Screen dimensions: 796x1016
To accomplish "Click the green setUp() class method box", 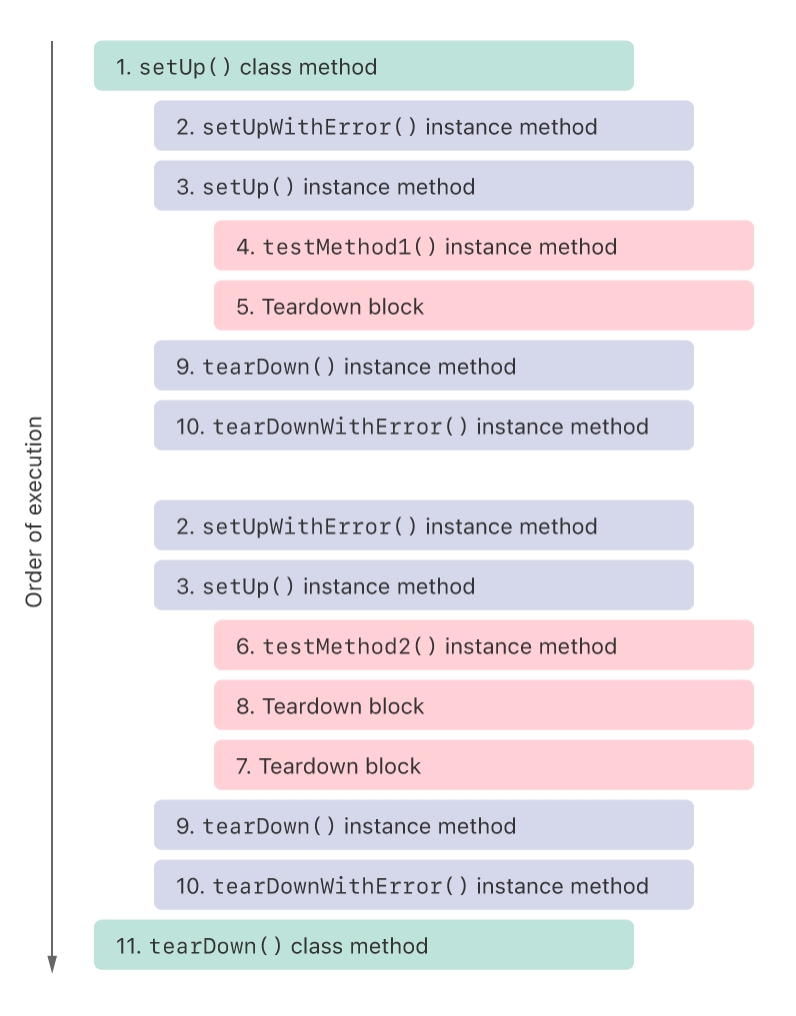I will click(364, 66).
